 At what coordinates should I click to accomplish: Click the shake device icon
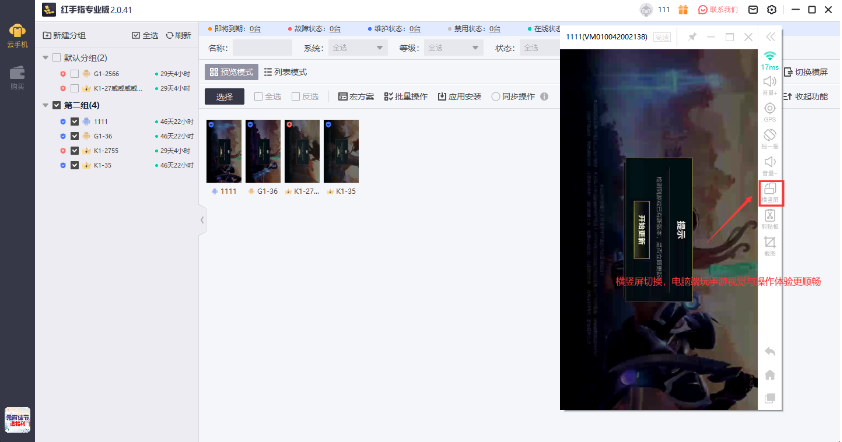[x=769, y=136]
